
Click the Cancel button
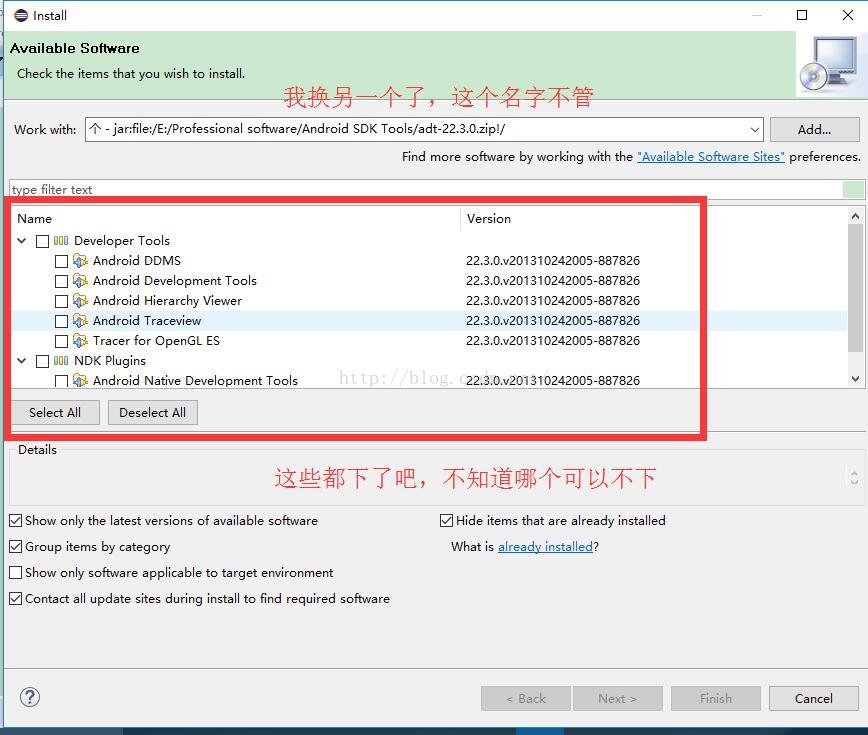coord(814,698)
